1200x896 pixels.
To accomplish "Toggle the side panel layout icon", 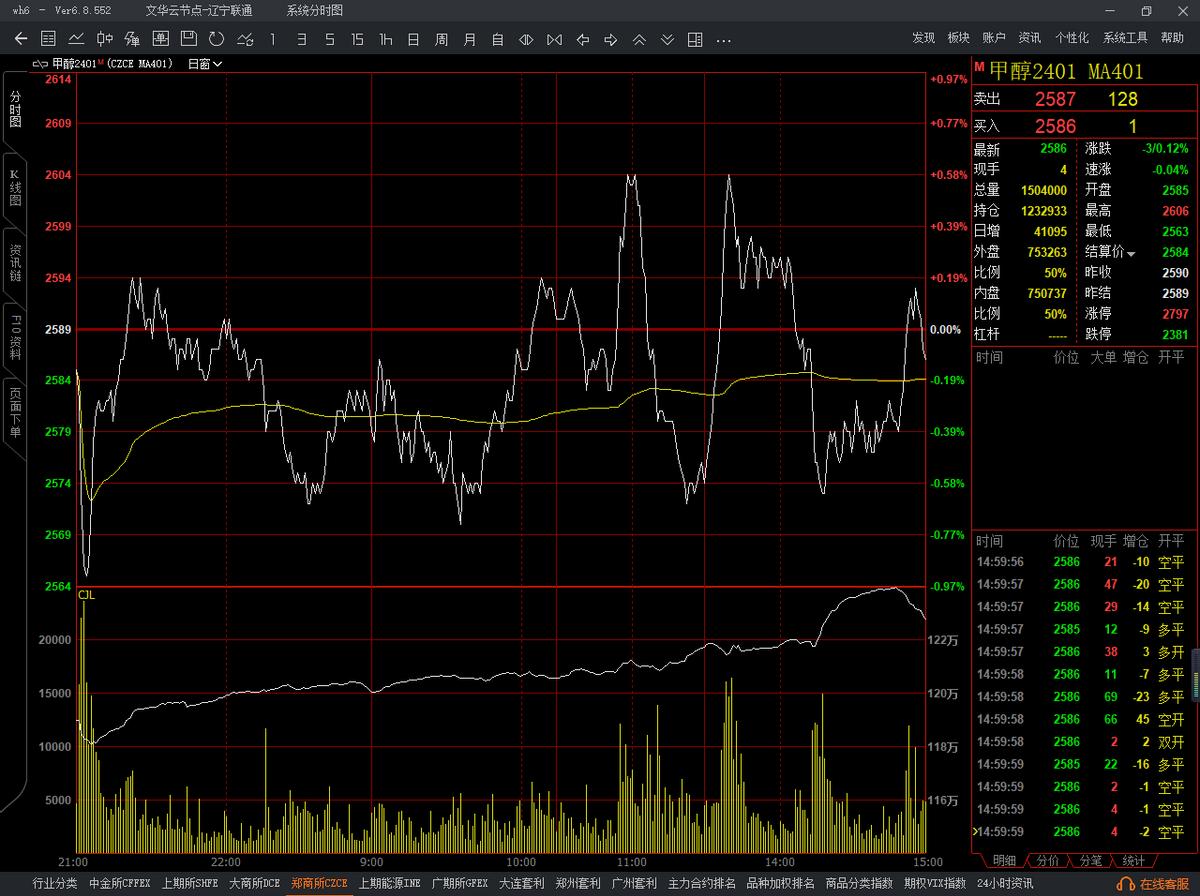I will point(696,40).
